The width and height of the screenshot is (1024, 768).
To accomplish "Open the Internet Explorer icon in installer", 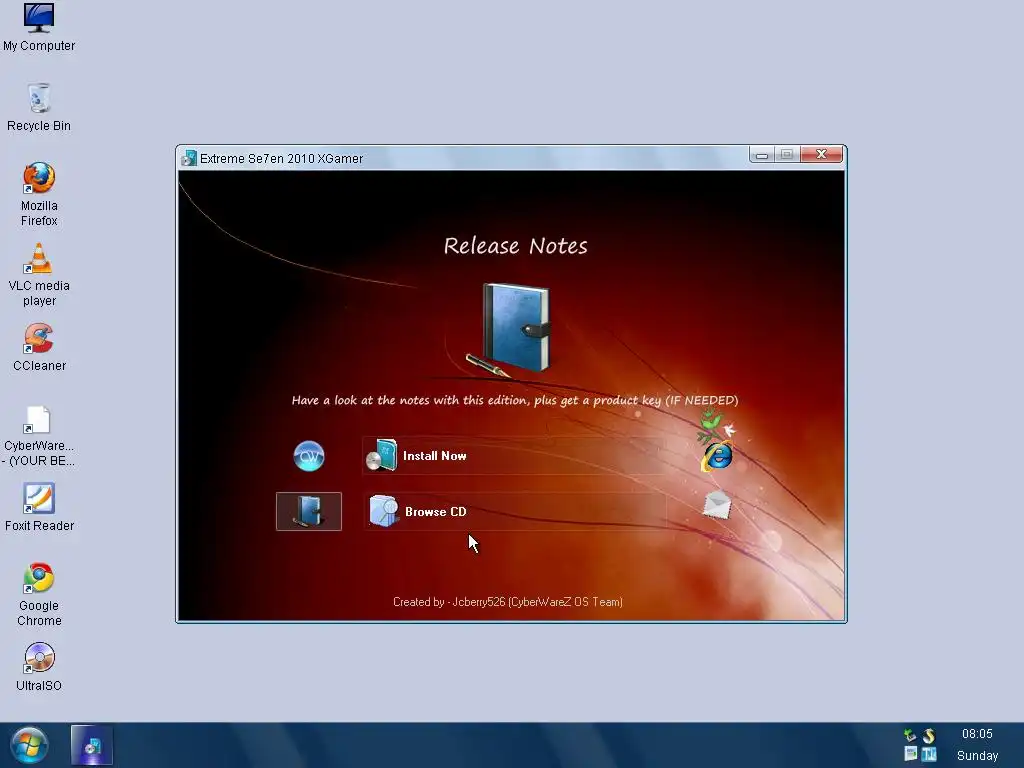I will coord(717,456).
